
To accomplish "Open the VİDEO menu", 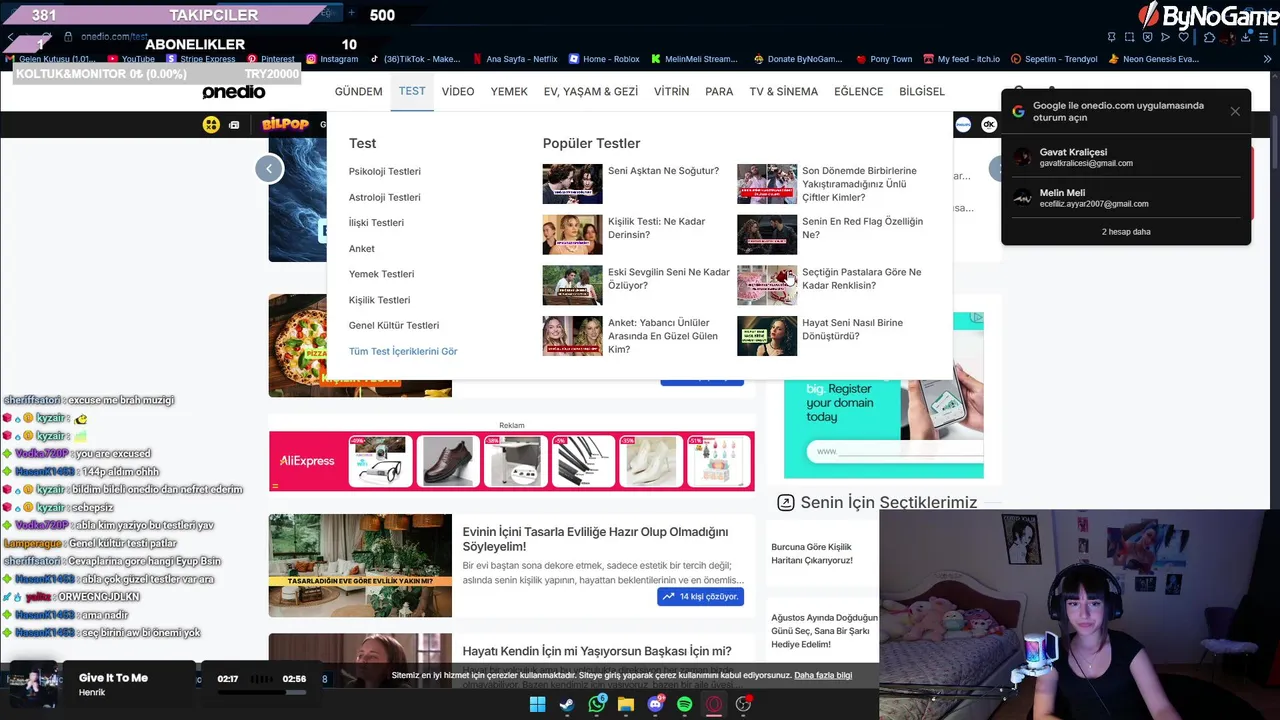I will click(x=458, y=91).
